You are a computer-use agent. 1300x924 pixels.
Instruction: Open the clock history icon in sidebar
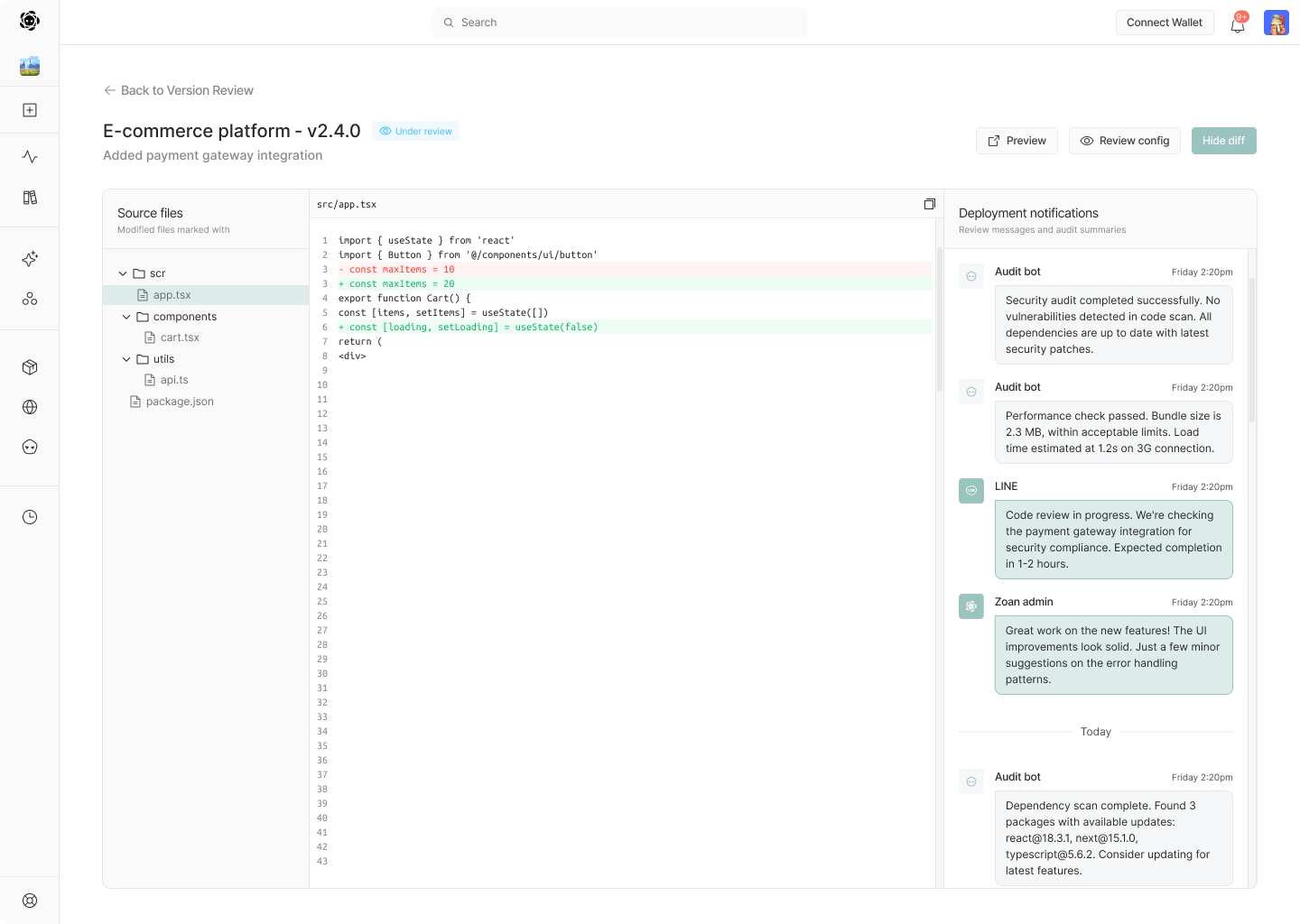pyautogui.click(x=30, y=517)
